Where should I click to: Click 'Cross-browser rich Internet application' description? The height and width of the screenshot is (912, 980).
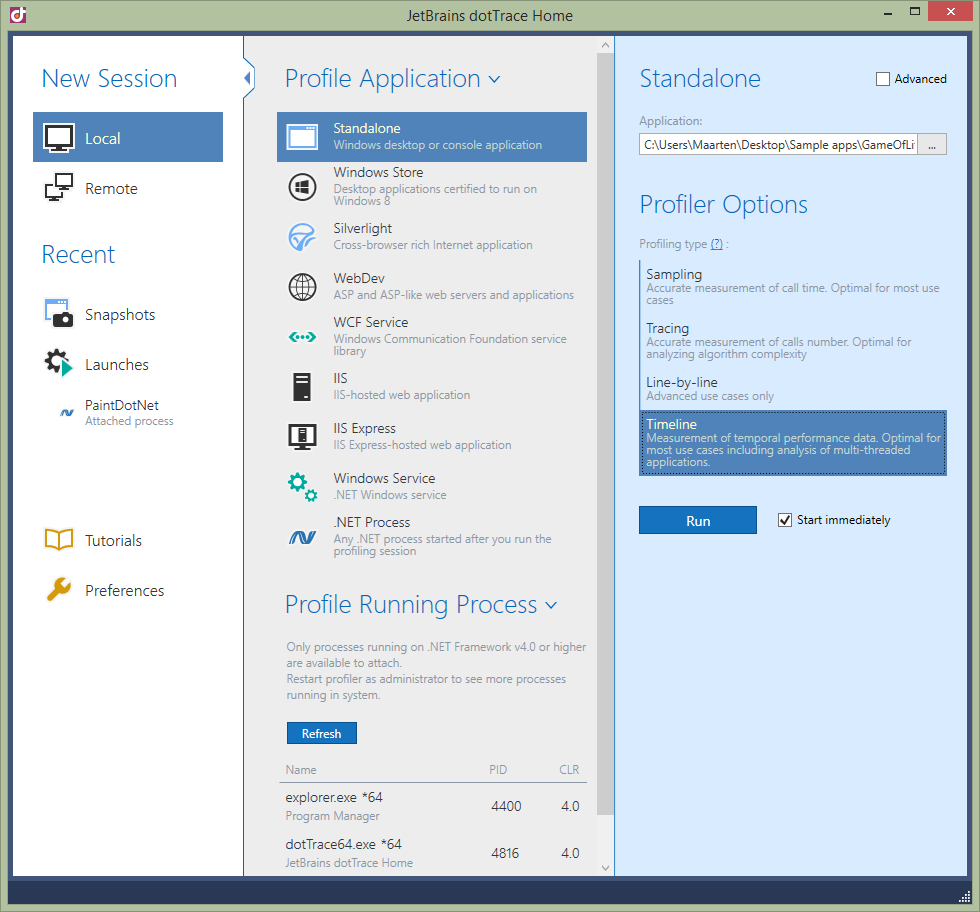[x=433, y=245]
